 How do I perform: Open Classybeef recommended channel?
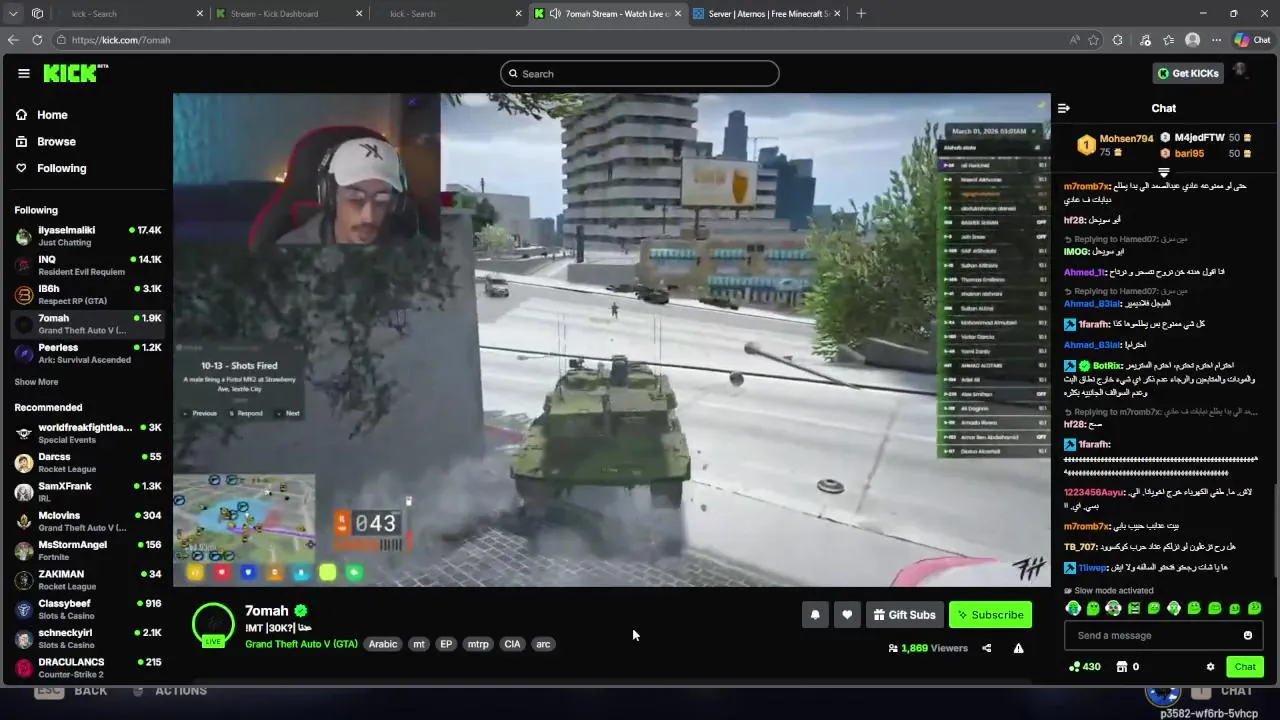(x=88, y=609)
